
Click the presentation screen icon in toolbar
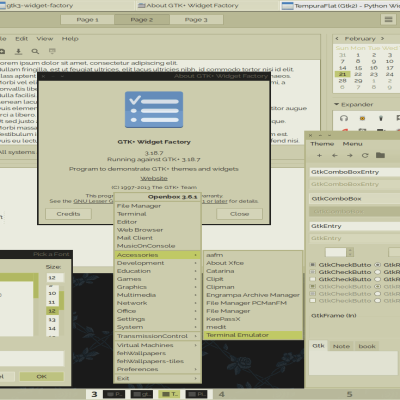pos(52,51)
